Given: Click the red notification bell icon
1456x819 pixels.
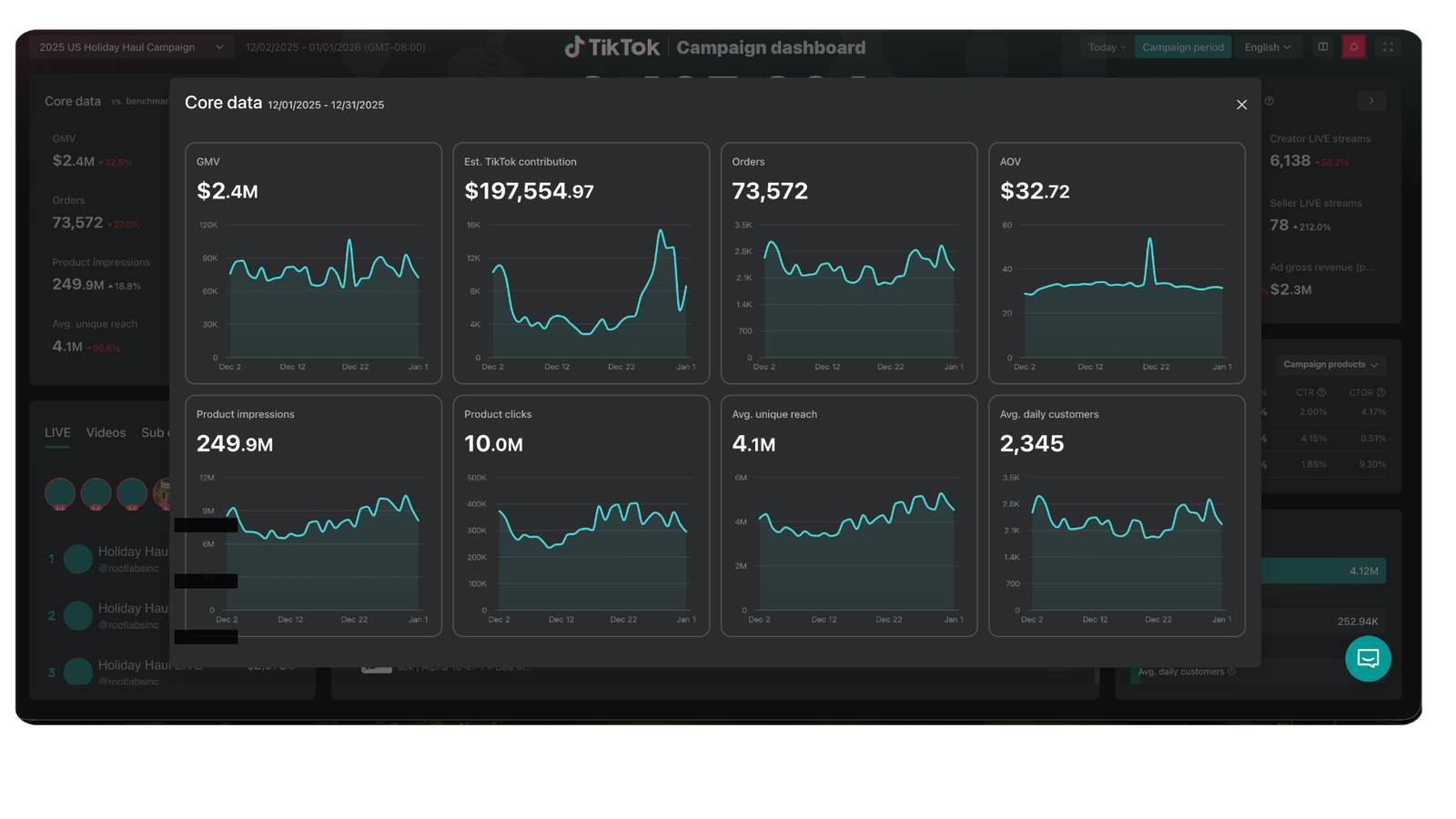Looking at the screenshot, I should pyautogui.click(x=1354, y=47).
